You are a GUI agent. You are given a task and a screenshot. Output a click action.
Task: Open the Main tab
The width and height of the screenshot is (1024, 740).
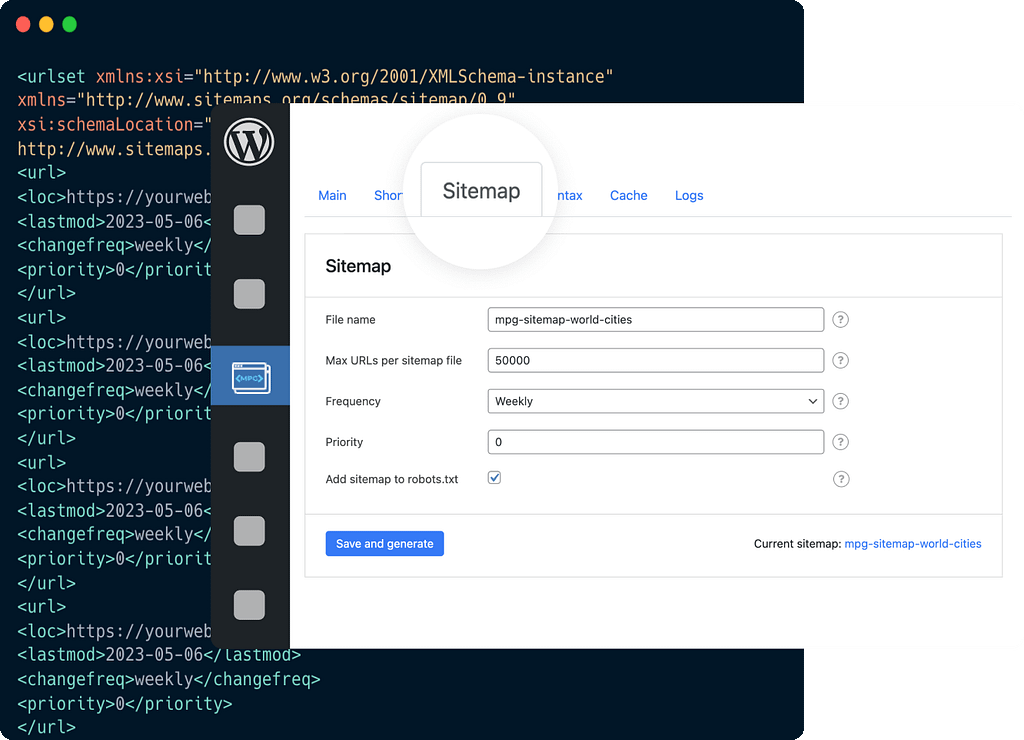(x=332, y=196)
